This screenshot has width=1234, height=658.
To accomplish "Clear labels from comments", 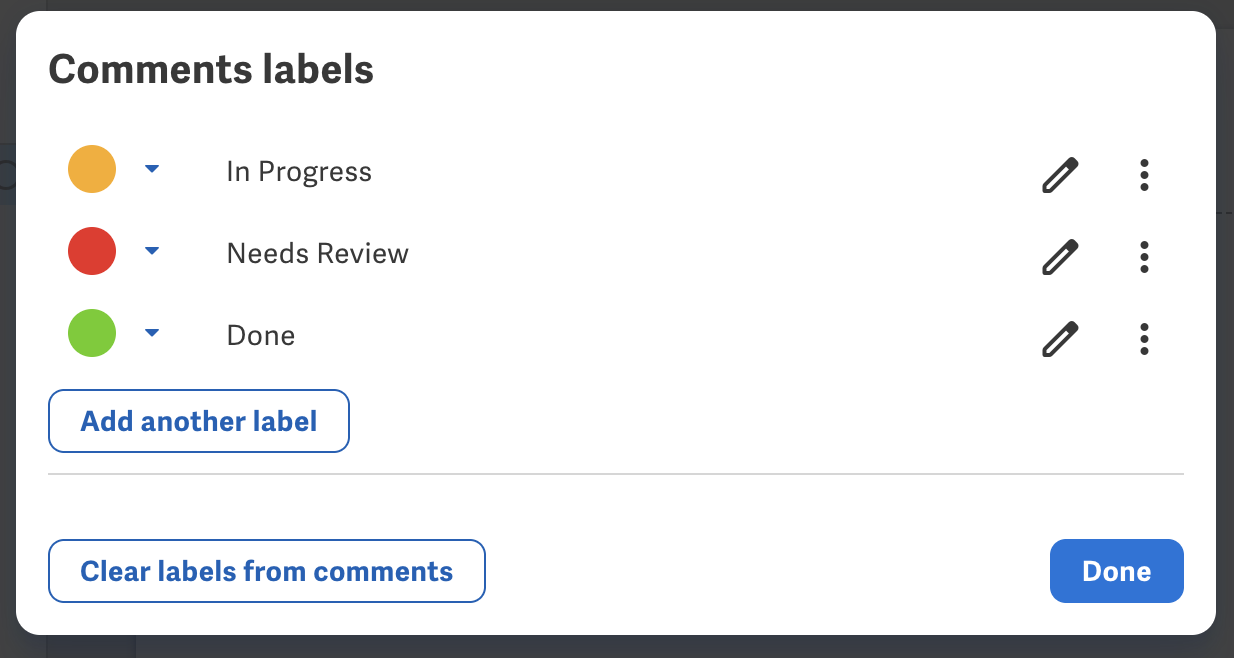I will point(267,571).
